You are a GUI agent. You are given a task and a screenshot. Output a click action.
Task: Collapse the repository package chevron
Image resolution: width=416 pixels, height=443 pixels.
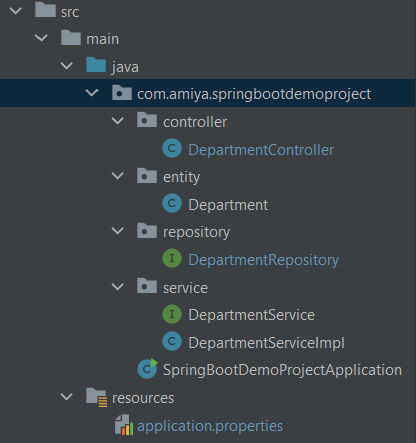[x=118, y=231]
